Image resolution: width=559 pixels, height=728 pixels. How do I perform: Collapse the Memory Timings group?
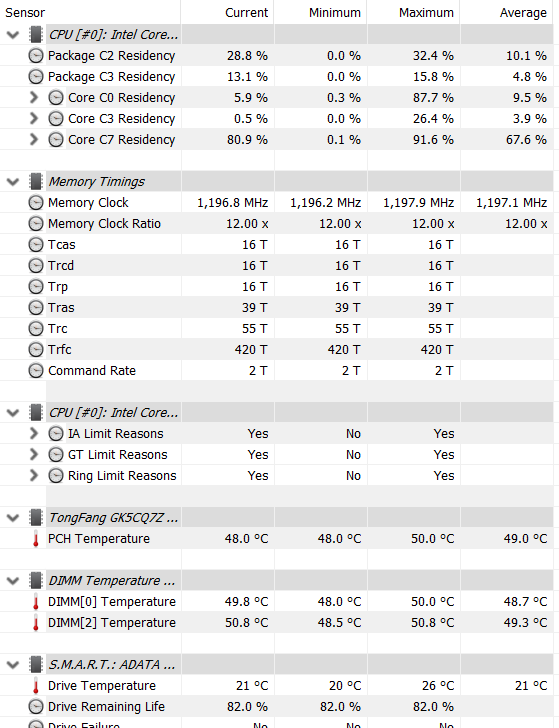tap(13, 182)
